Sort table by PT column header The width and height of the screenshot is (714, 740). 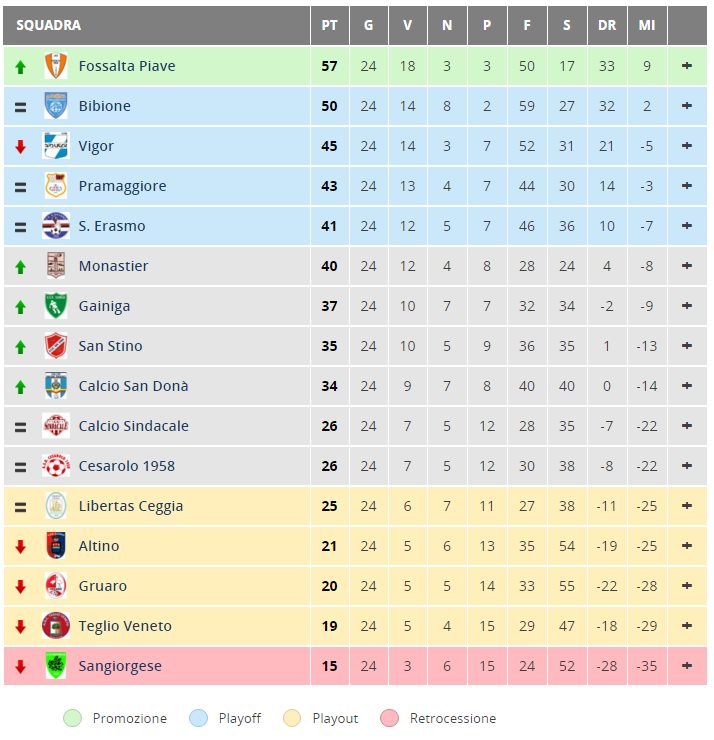[329, 25]
